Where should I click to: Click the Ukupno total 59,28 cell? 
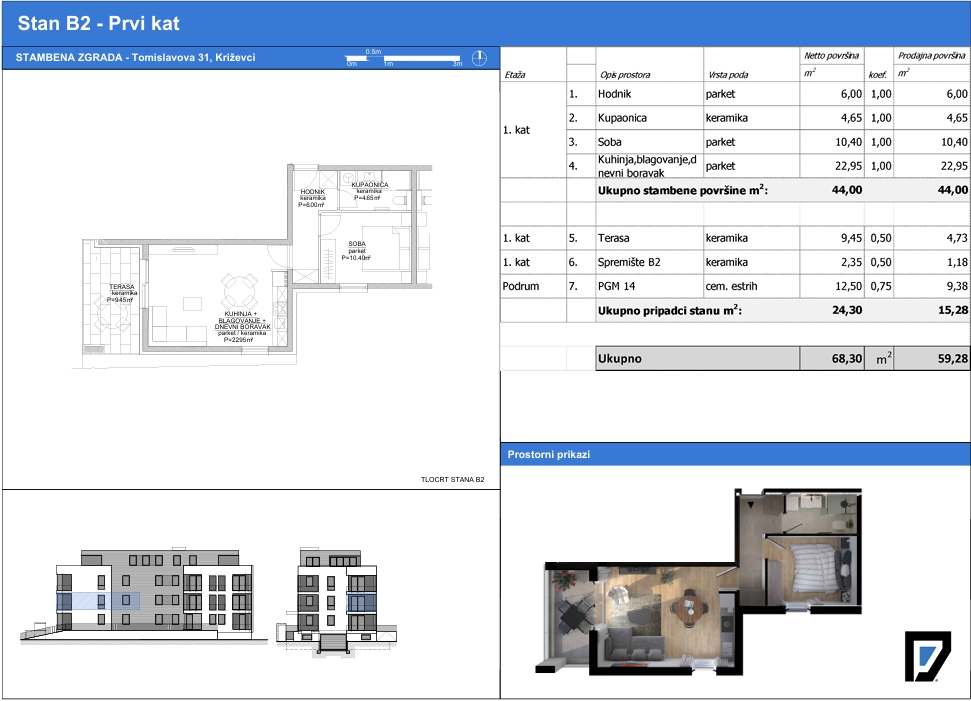(x=932, y=359)
